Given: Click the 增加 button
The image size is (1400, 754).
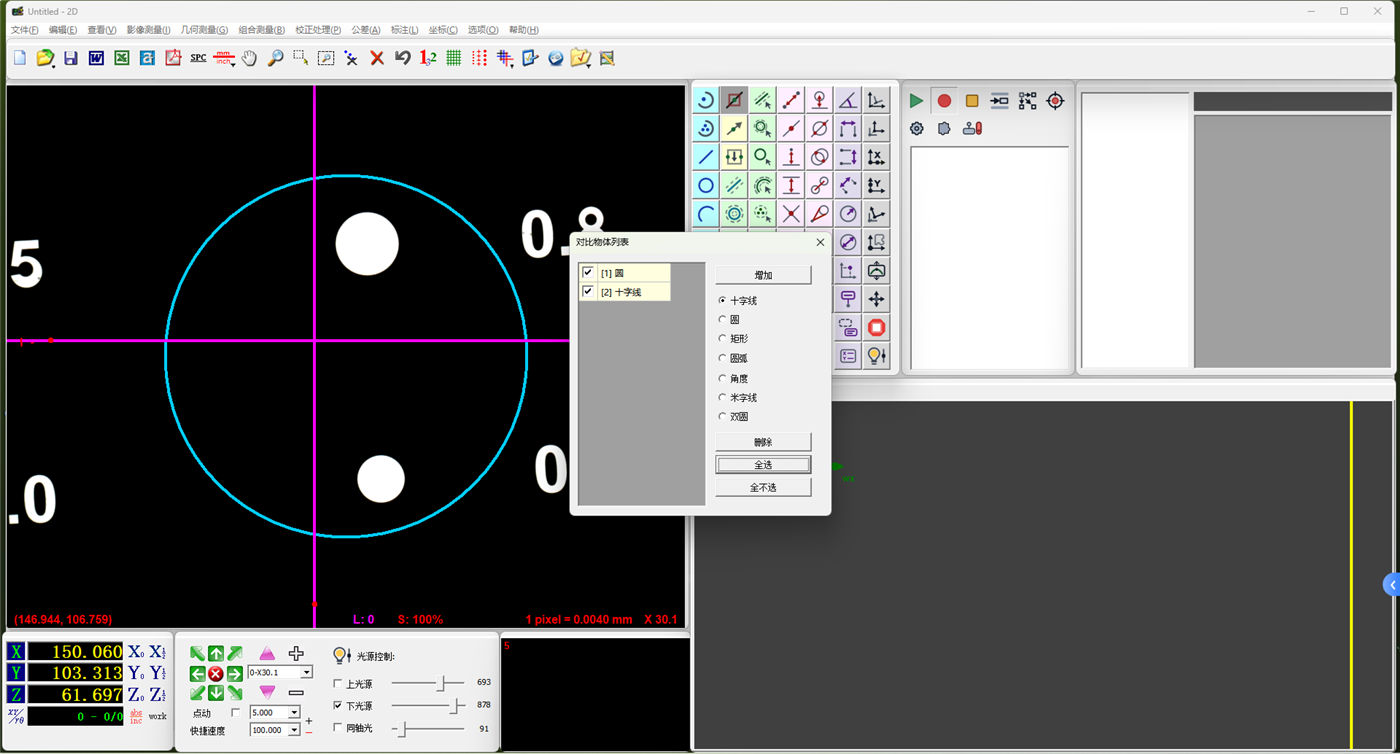Looking at the screenshot, I should point(763,275).
